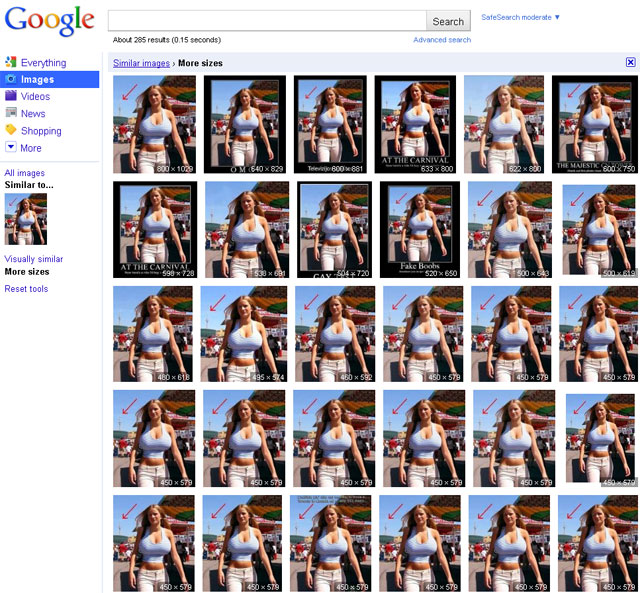Select the All images filter
This screenshot has height=593, width=640.
pyautogui.click(x=24, y=173)
